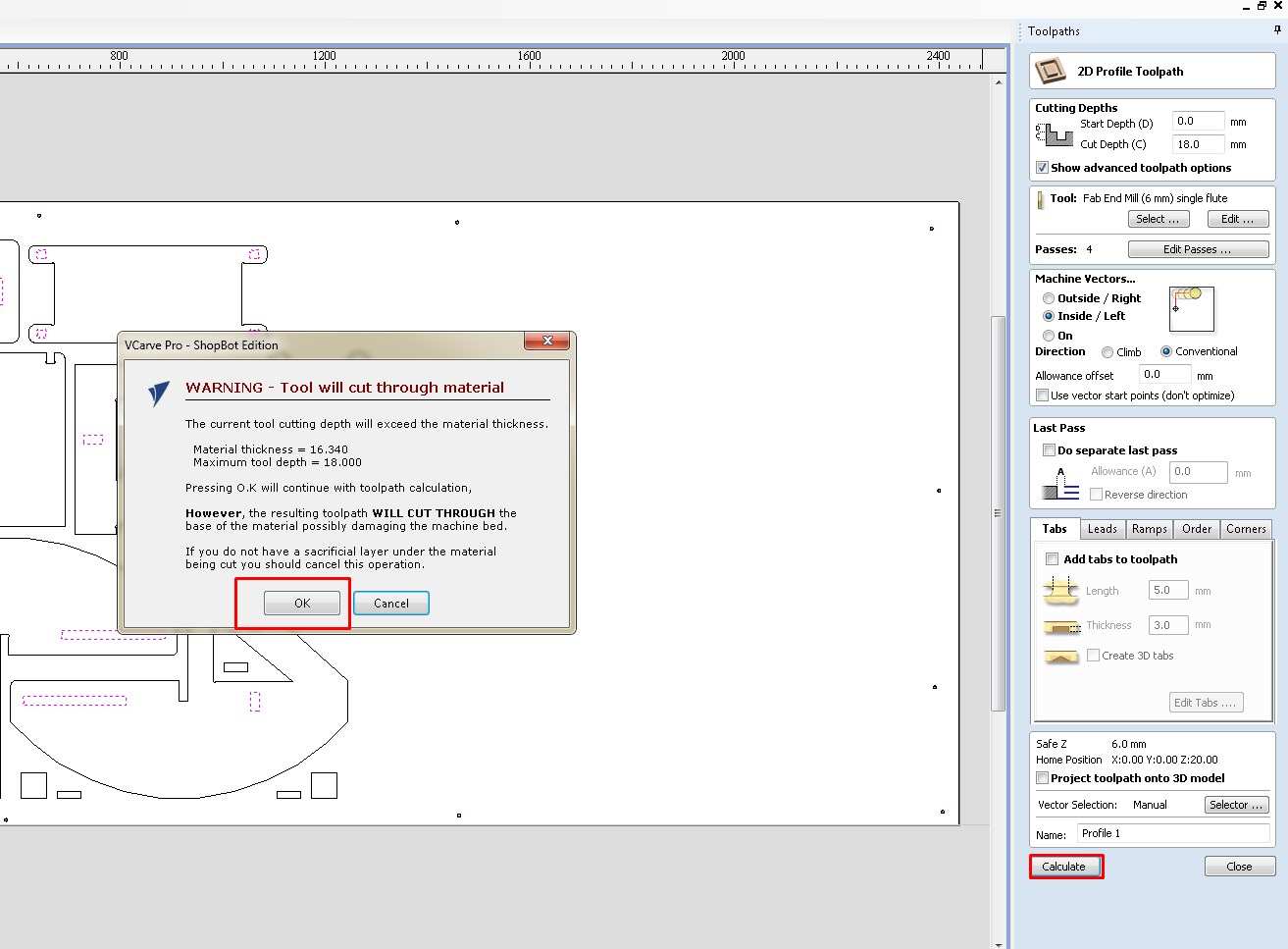Pin the Toolpaths panel with pushpin icon
Image resolution: width=1288 pixels, height=949 pixels.
coord(1277,30)
